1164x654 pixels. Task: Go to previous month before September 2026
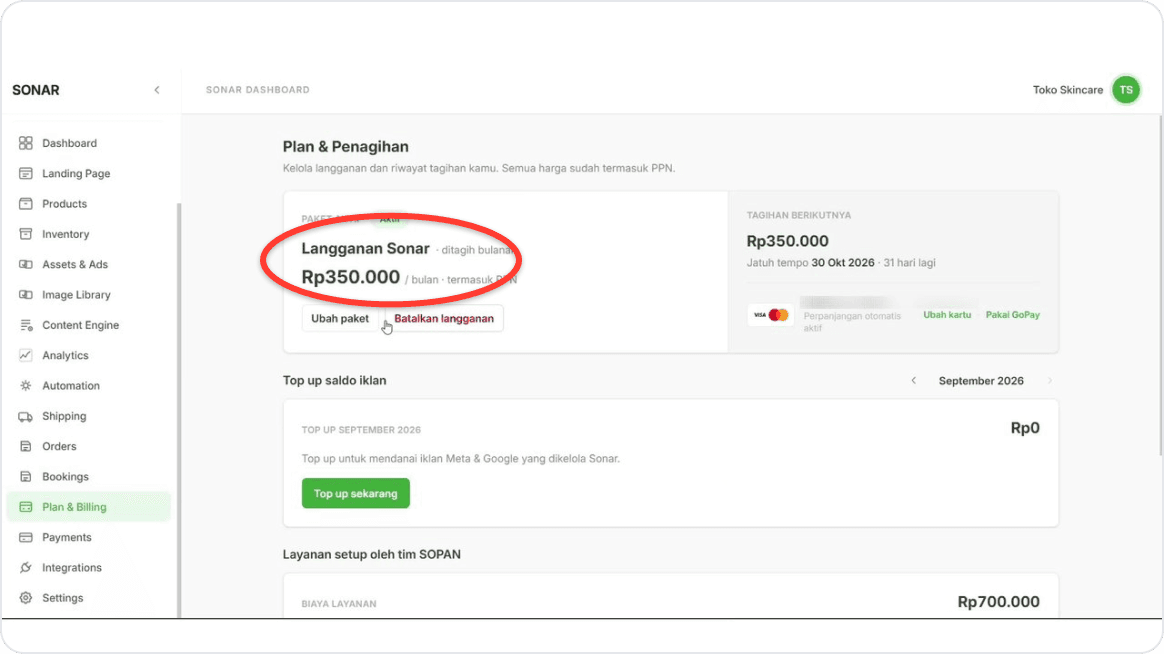(x=914, y=381)
